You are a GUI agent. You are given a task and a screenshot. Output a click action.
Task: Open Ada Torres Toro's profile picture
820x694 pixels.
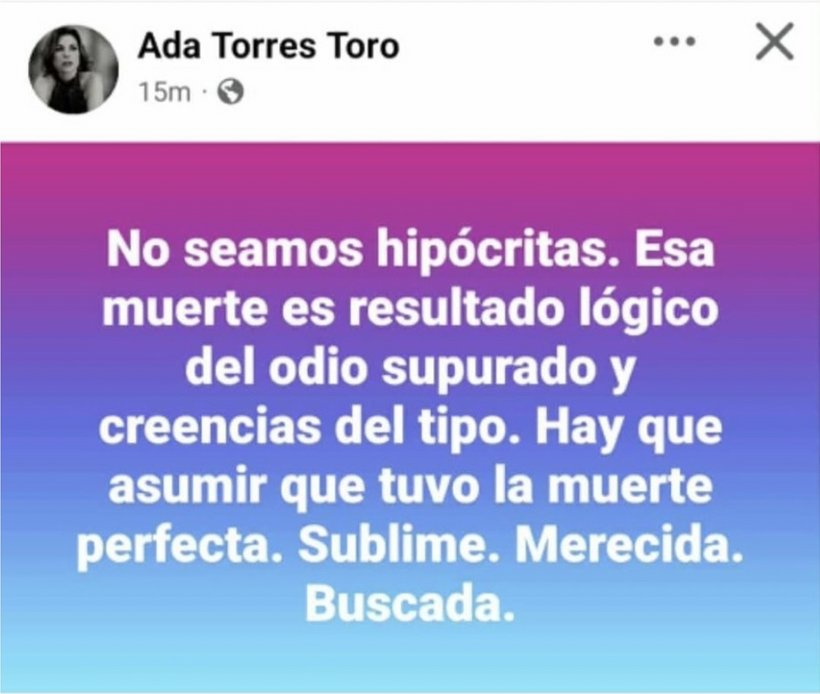click(74, 70)
